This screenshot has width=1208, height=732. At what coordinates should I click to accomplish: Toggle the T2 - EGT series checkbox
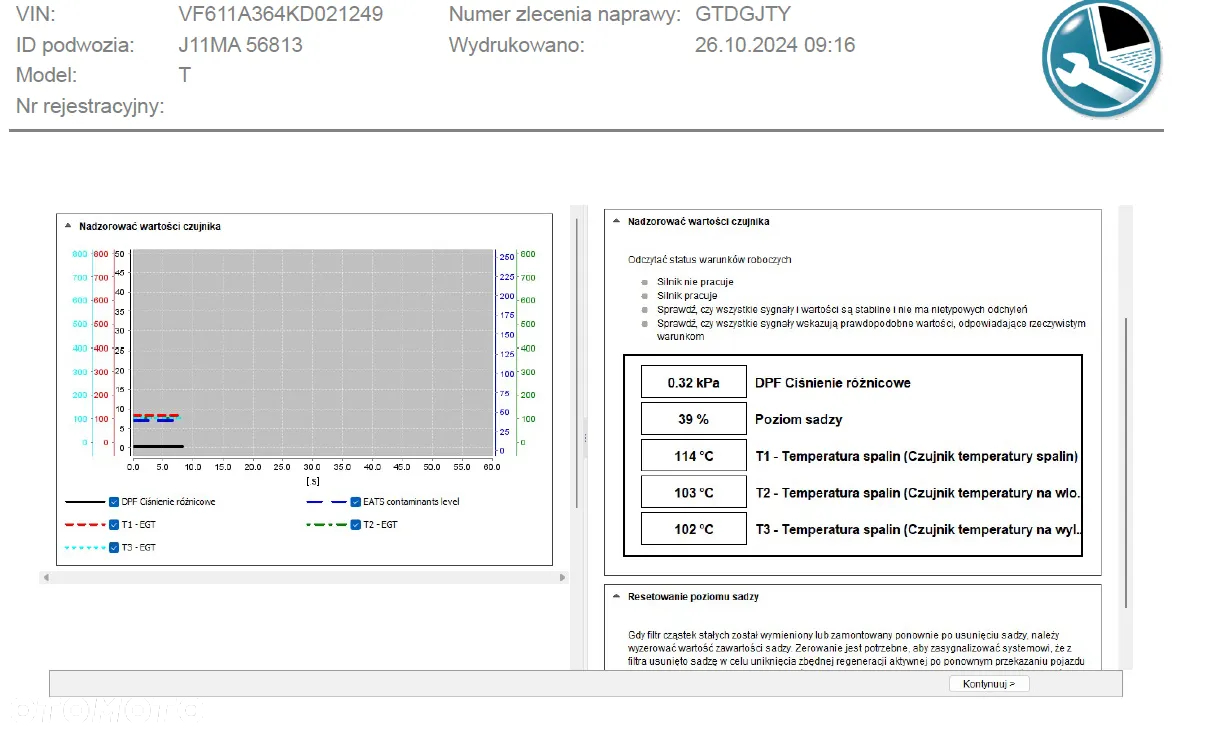(x=355, y=524)
